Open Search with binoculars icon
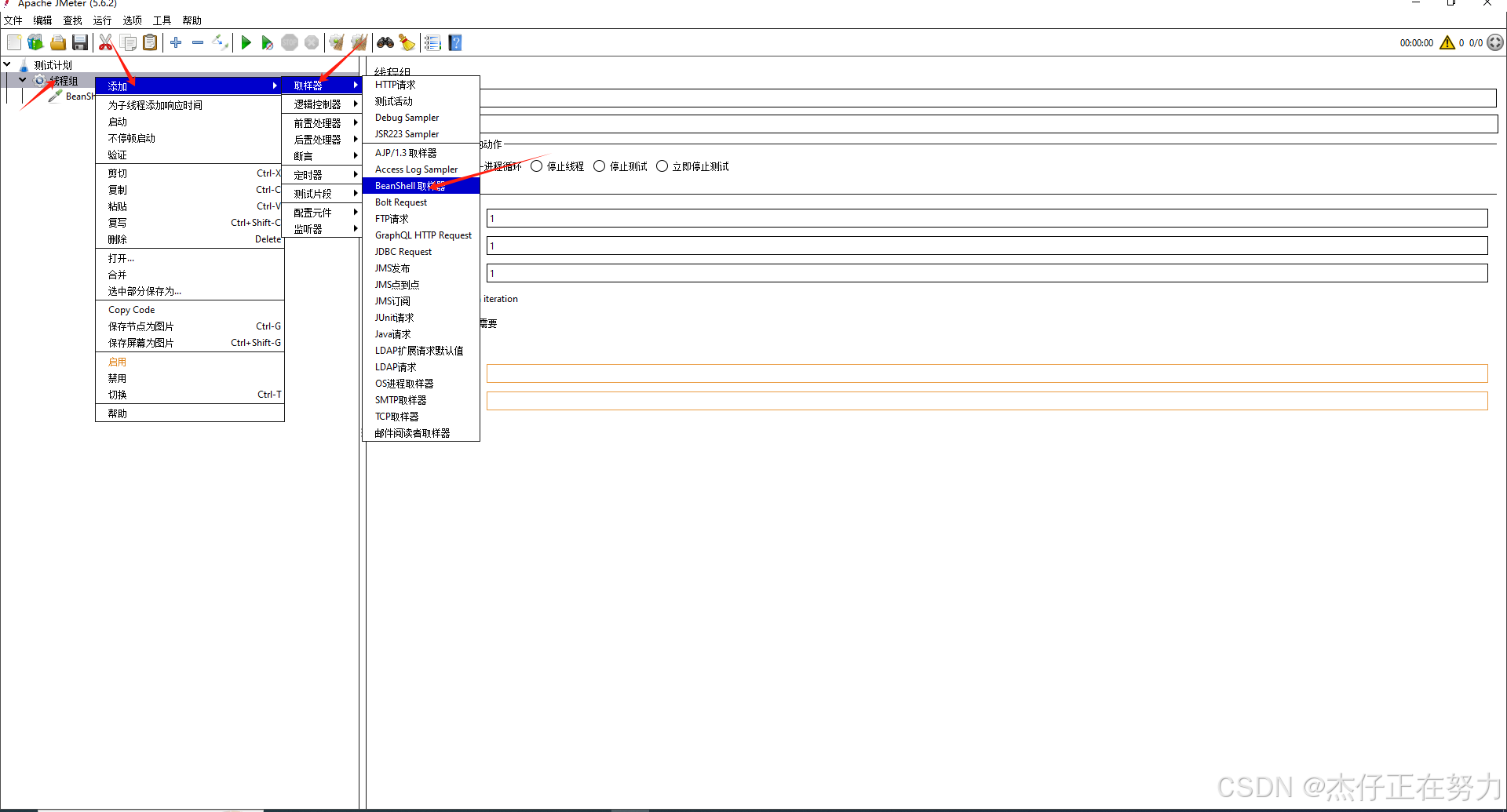 click(385, 42)
